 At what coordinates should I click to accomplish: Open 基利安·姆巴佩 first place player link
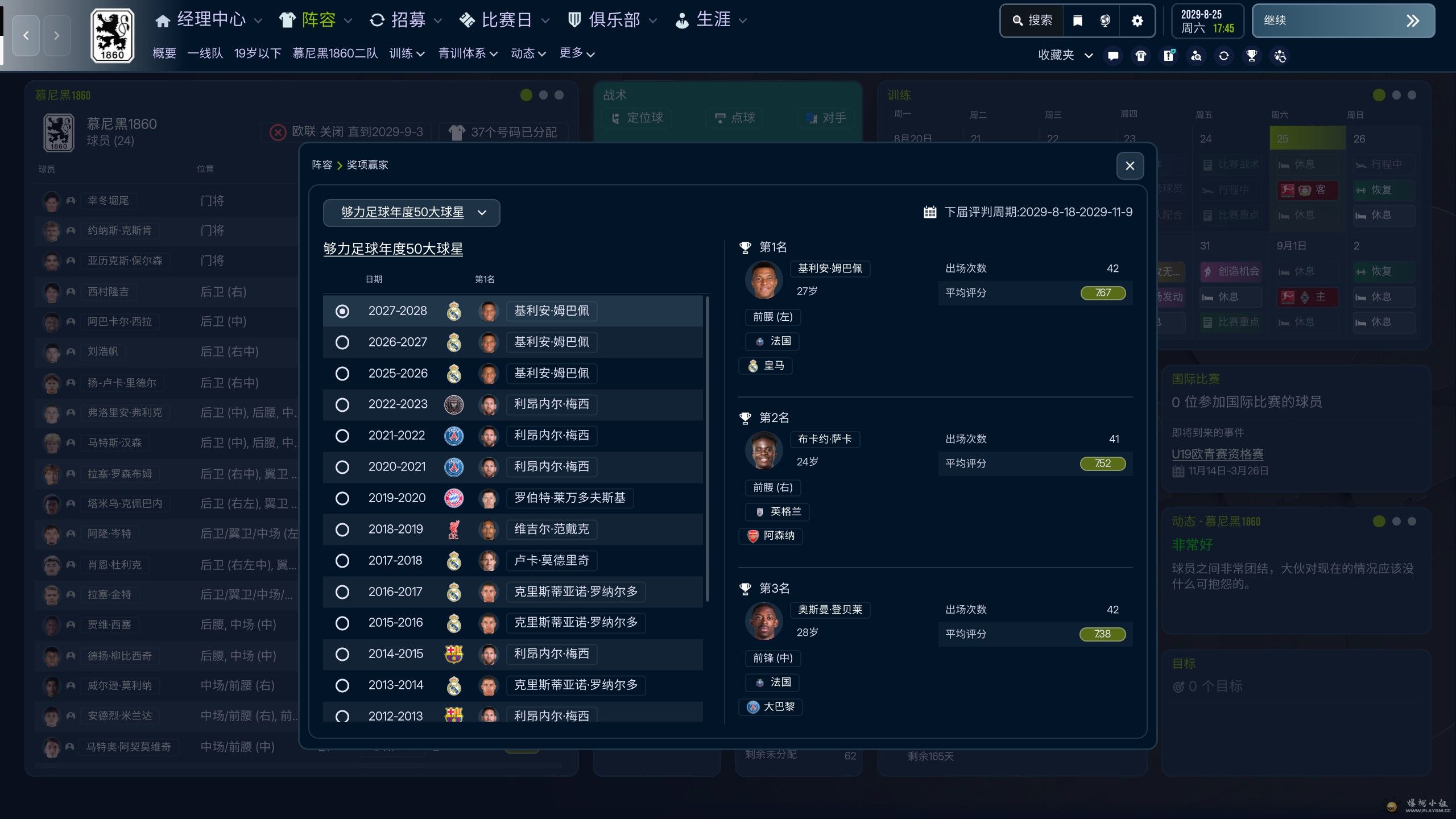tap(830, 268)
